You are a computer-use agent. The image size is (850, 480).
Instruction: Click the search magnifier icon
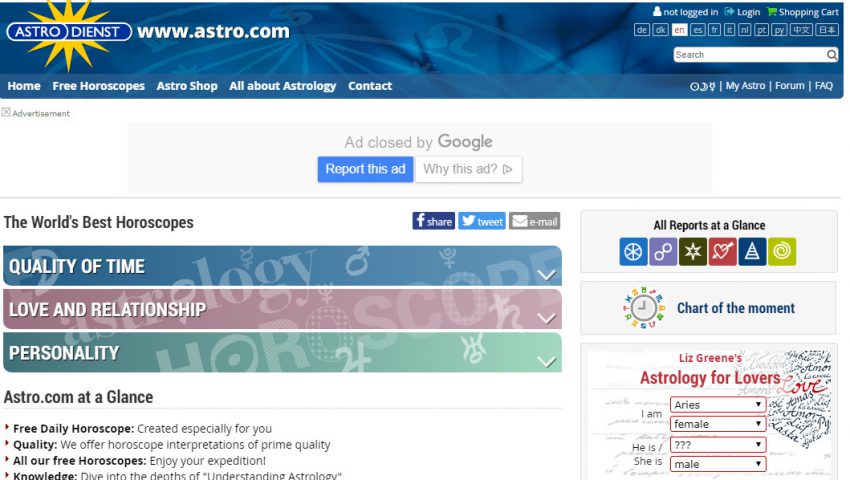pos(831,55)
